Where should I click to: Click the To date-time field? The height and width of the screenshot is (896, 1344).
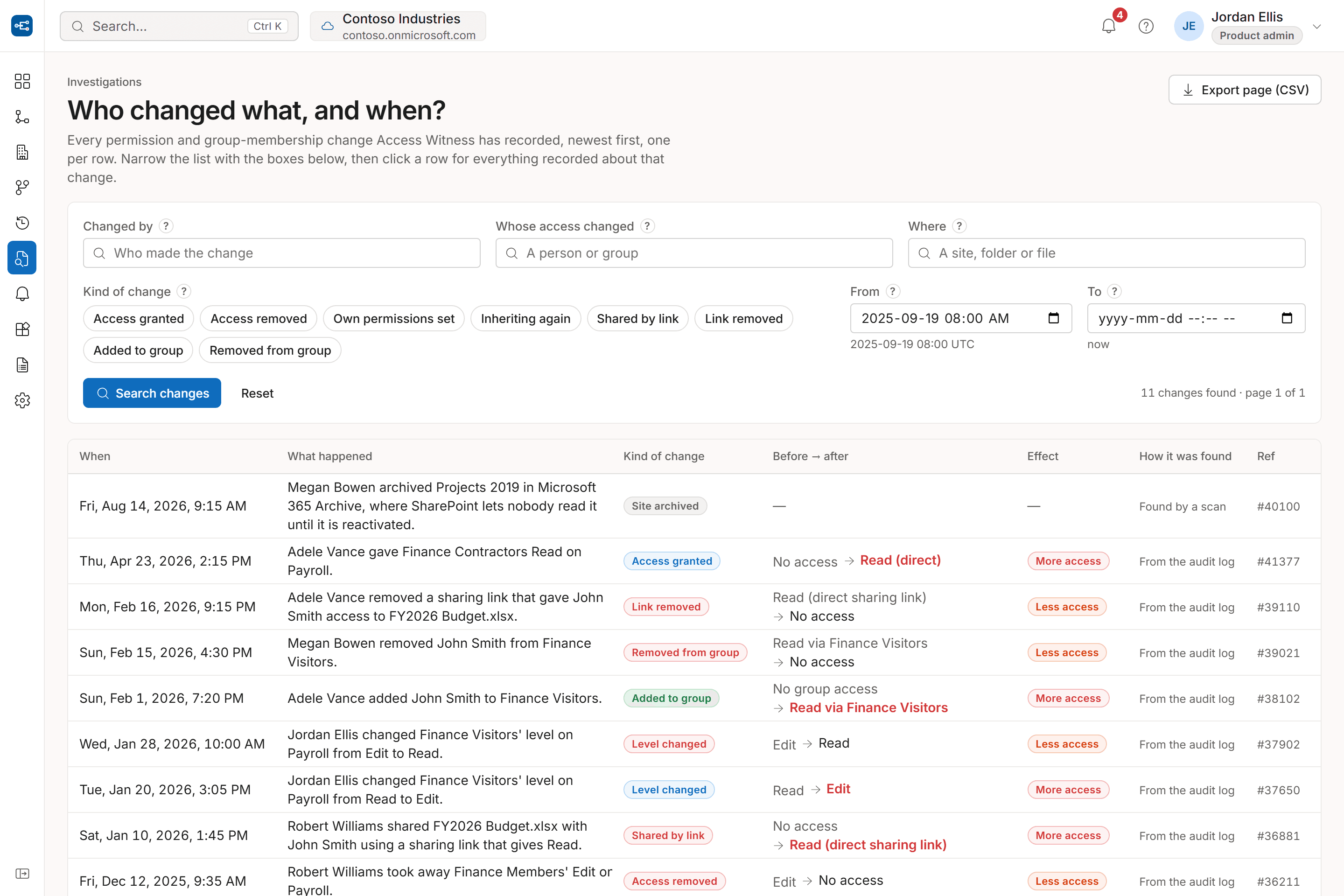tap(1196, 318)
